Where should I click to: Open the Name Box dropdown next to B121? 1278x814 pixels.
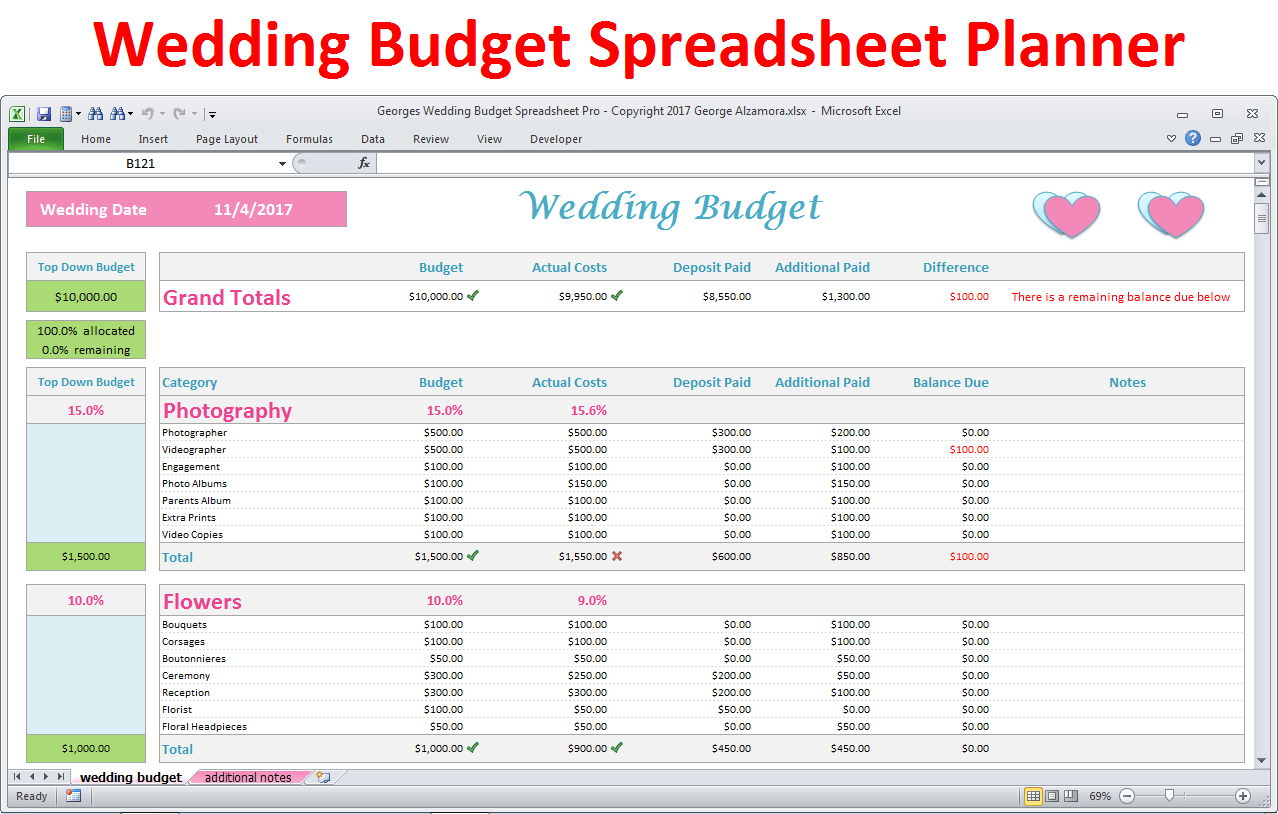[x=283, y=163]
